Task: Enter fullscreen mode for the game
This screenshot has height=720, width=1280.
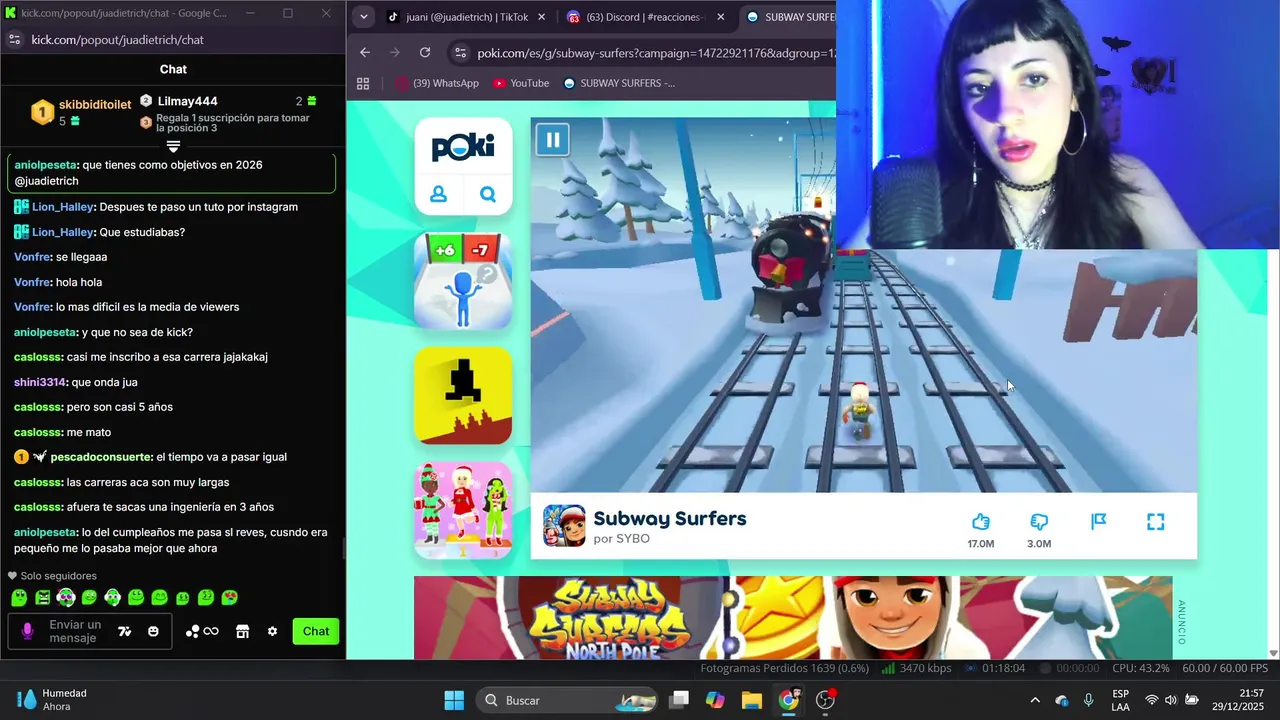Action: pos(1155,521)
